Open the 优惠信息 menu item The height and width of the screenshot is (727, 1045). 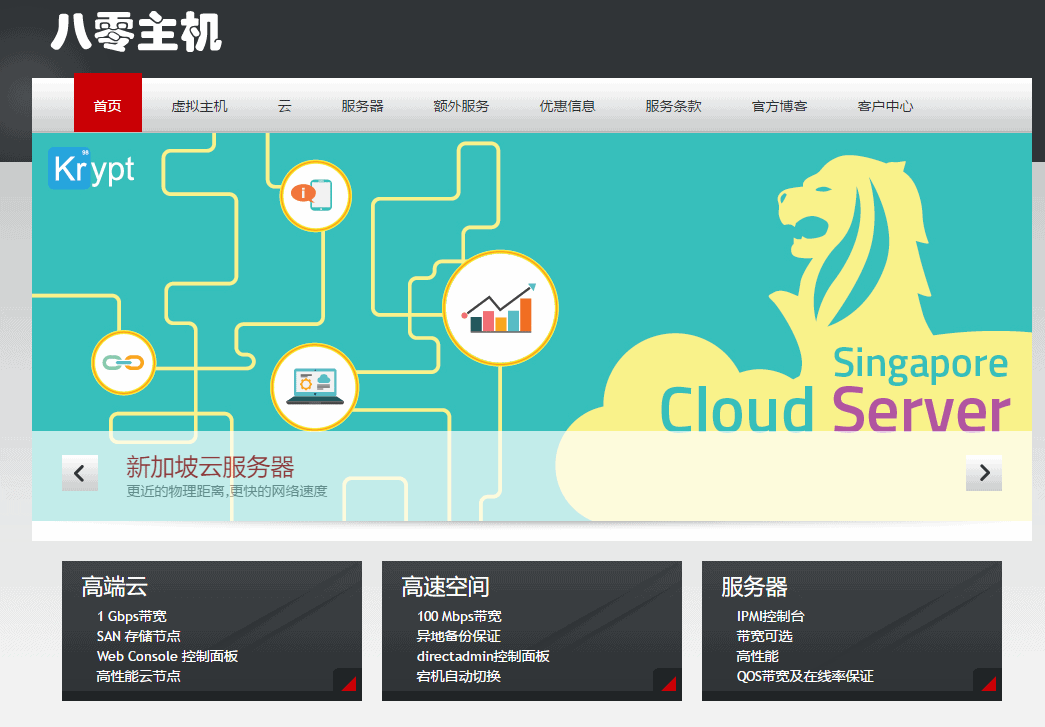click(x=567, y=106)
